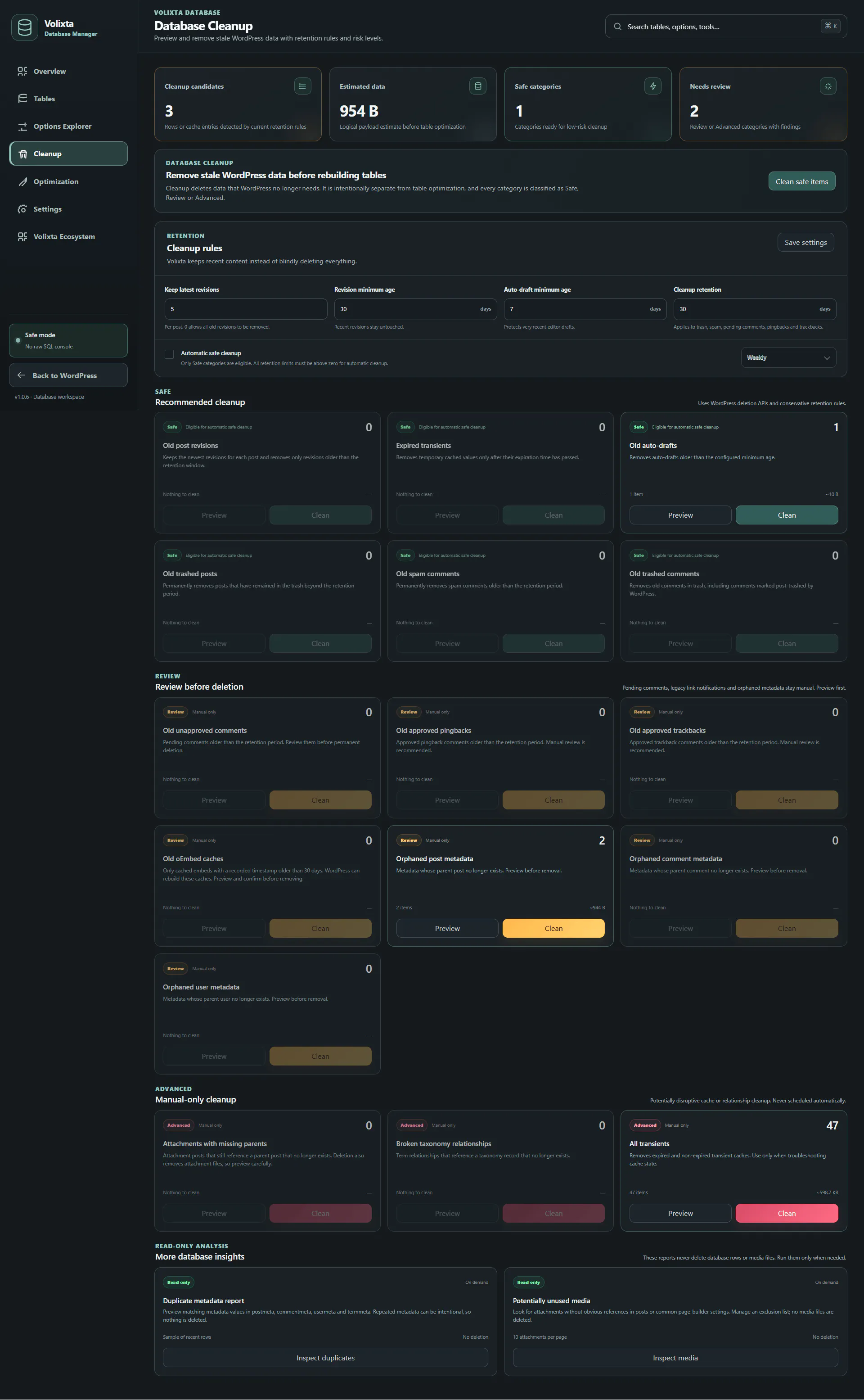Click Inspect media button
The height and width of the screenshot is (1400, 864).
pos(675,1358)
